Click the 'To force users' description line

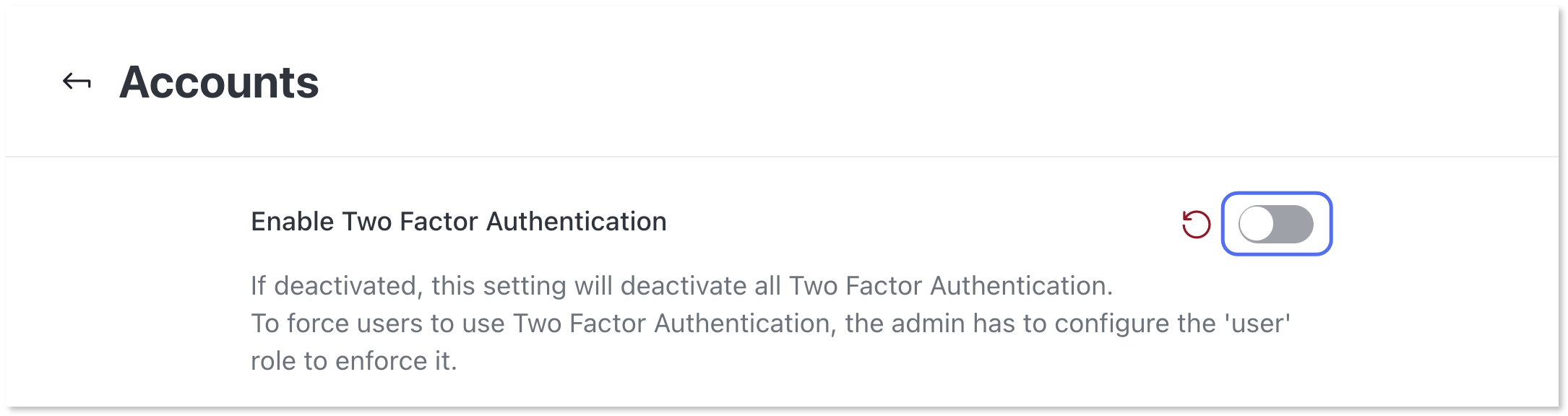click(770, 324)
